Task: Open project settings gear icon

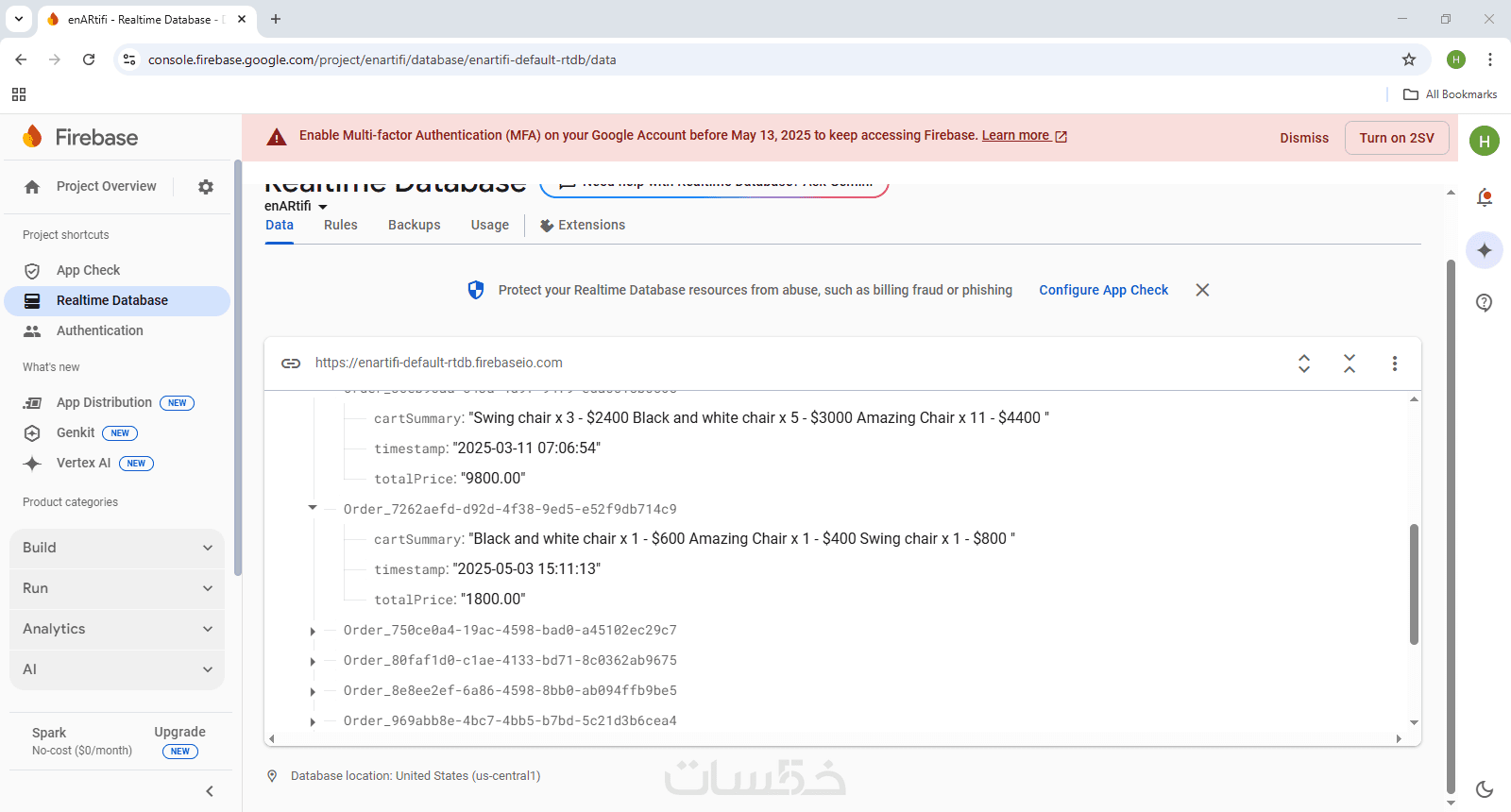Action: pos(206,187)
